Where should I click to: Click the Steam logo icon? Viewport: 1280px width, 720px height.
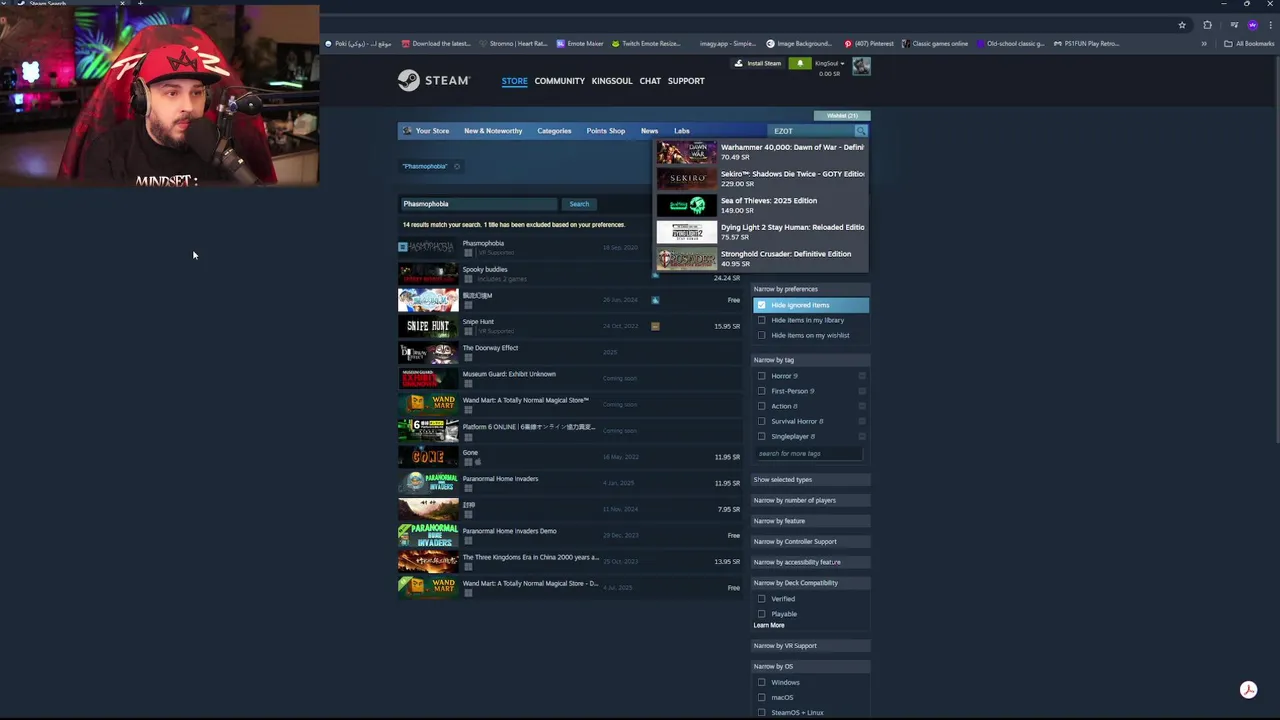408,81
